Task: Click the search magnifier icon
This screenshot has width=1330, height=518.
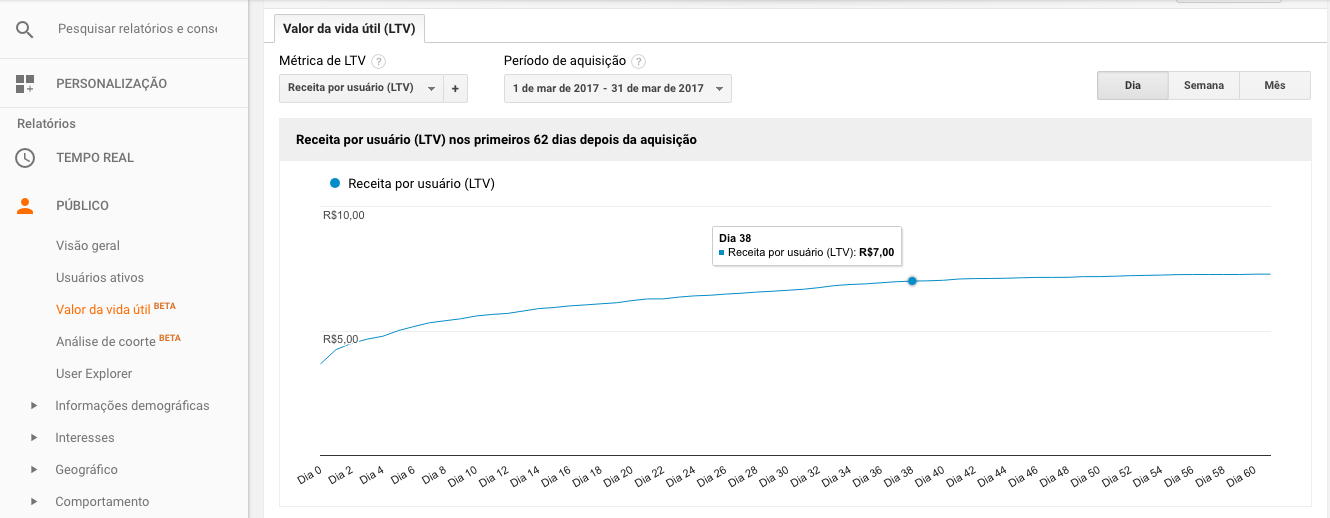Action: point(25,29)
